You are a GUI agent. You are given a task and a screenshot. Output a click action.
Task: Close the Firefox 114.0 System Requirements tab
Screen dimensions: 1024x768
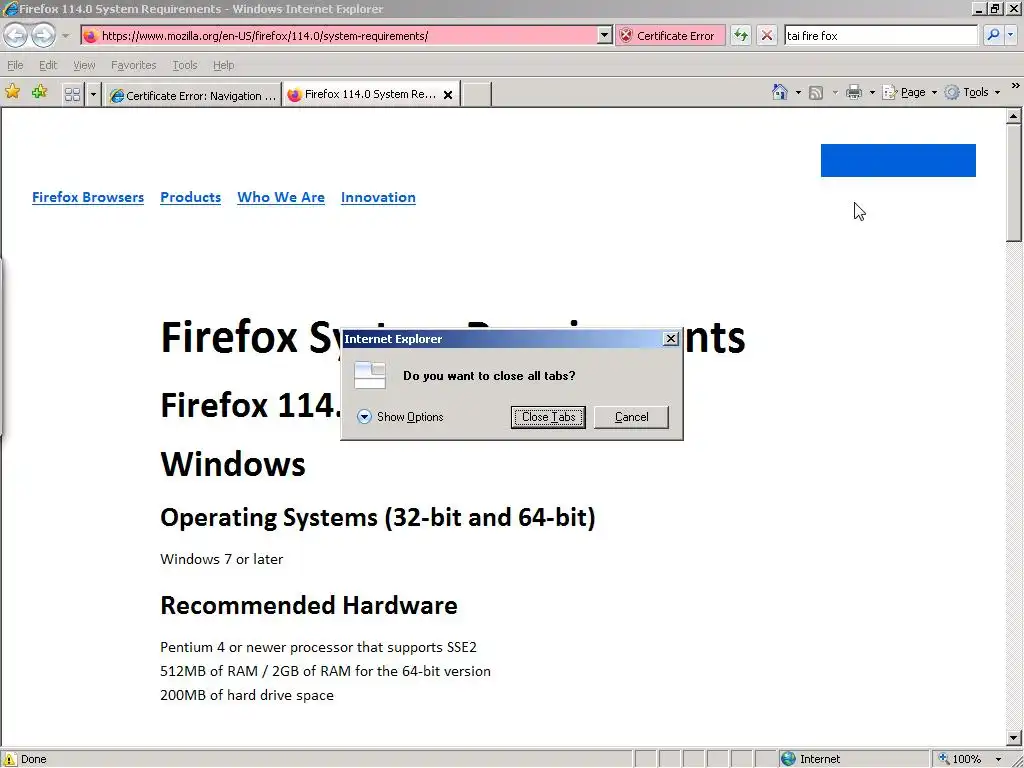pos(448,95)
